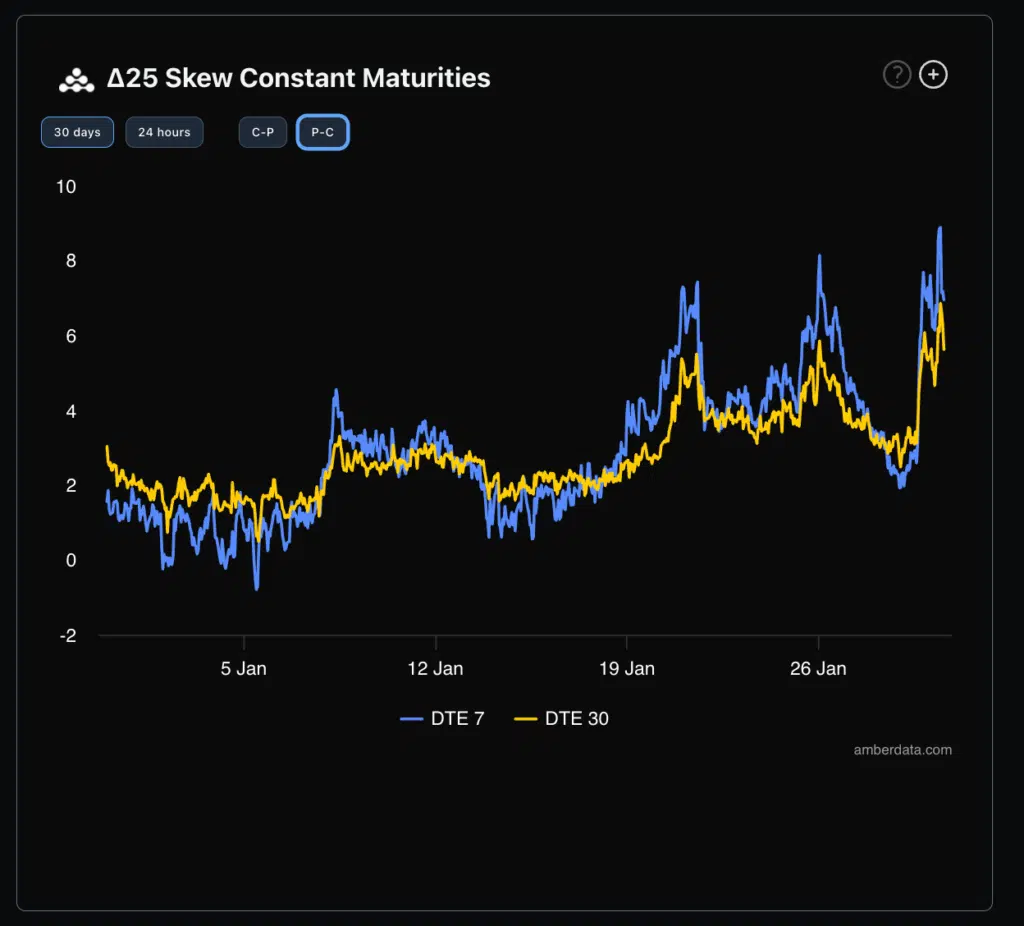1024x926 pixels.
Task: Visit the amberdata.com link
Action: pos(902,749)
